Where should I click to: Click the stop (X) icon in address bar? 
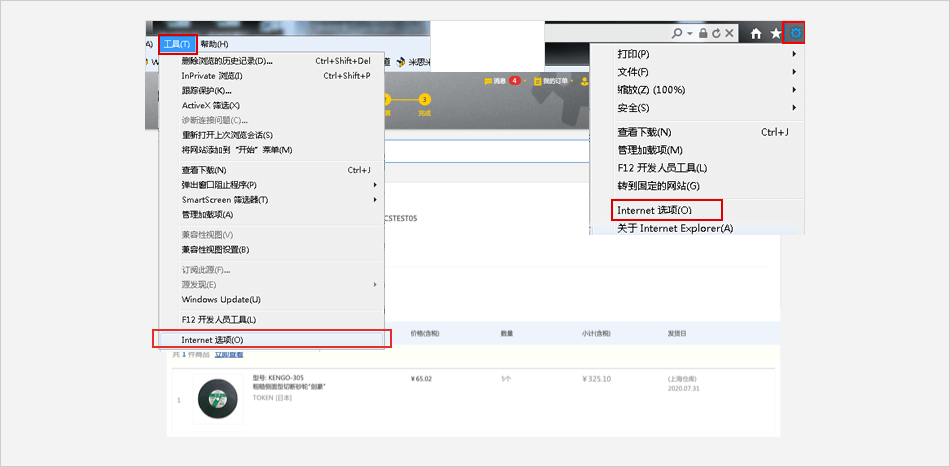click(729, 34)
